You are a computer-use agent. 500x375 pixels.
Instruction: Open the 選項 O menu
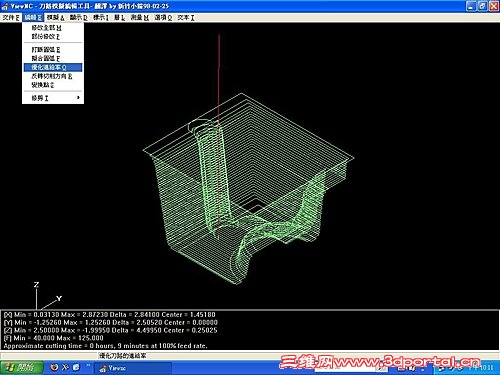(163, 18)
